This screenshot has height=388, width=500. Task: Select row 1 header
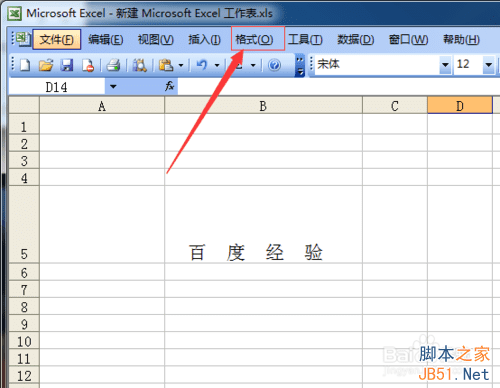pyautogui.click(x=24, y=124)
